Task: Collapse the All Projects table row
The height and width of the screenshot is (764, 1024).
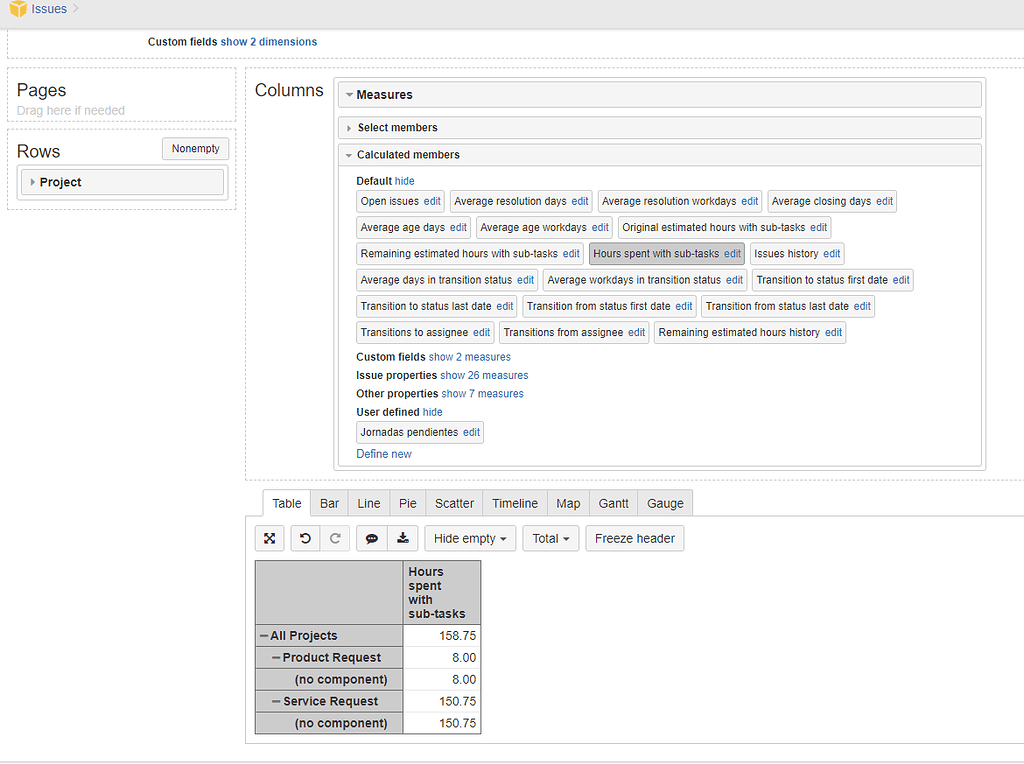Action: pyautogui.click(x=265, y=635)
